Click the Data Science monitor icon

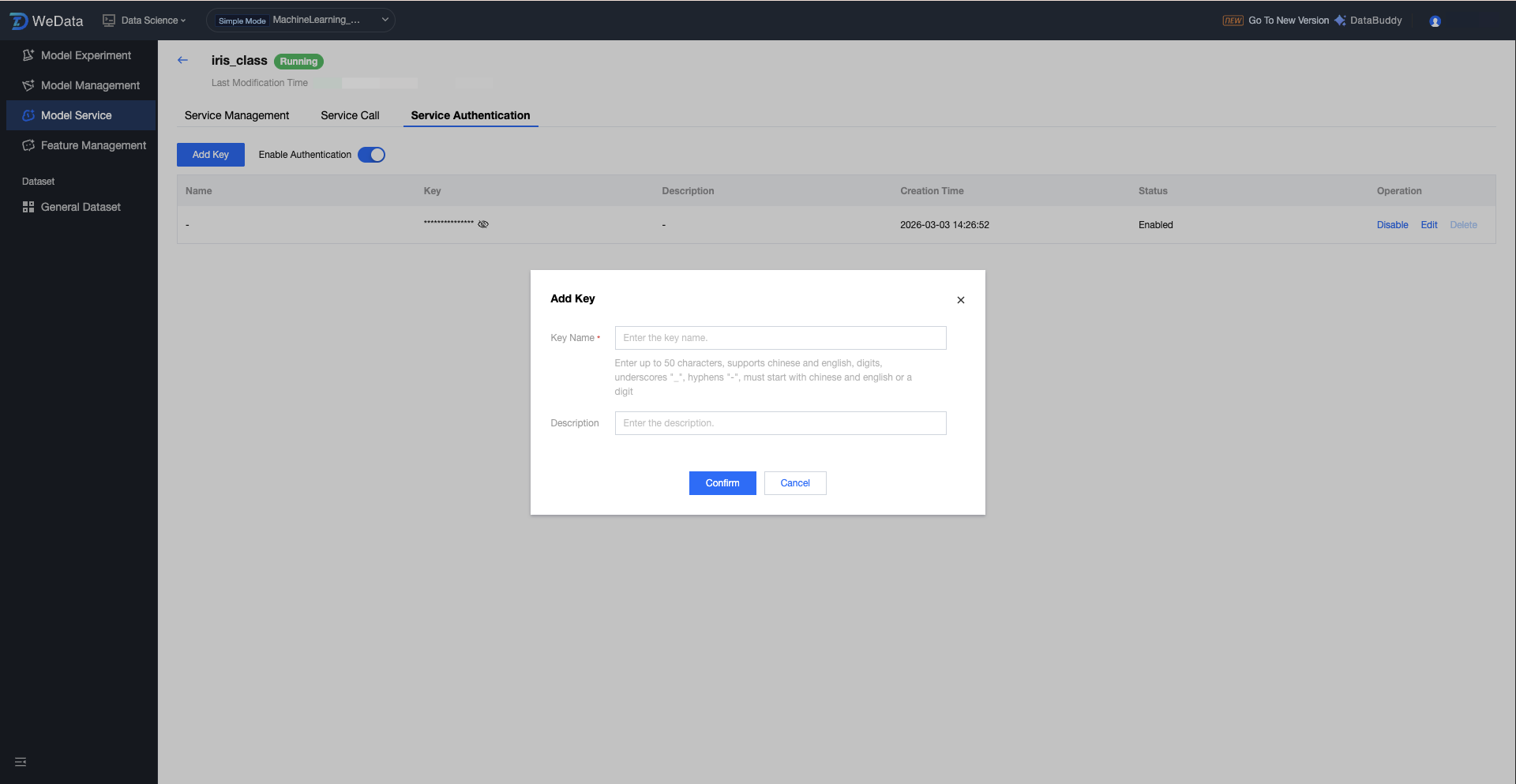[x=109, y=21]
